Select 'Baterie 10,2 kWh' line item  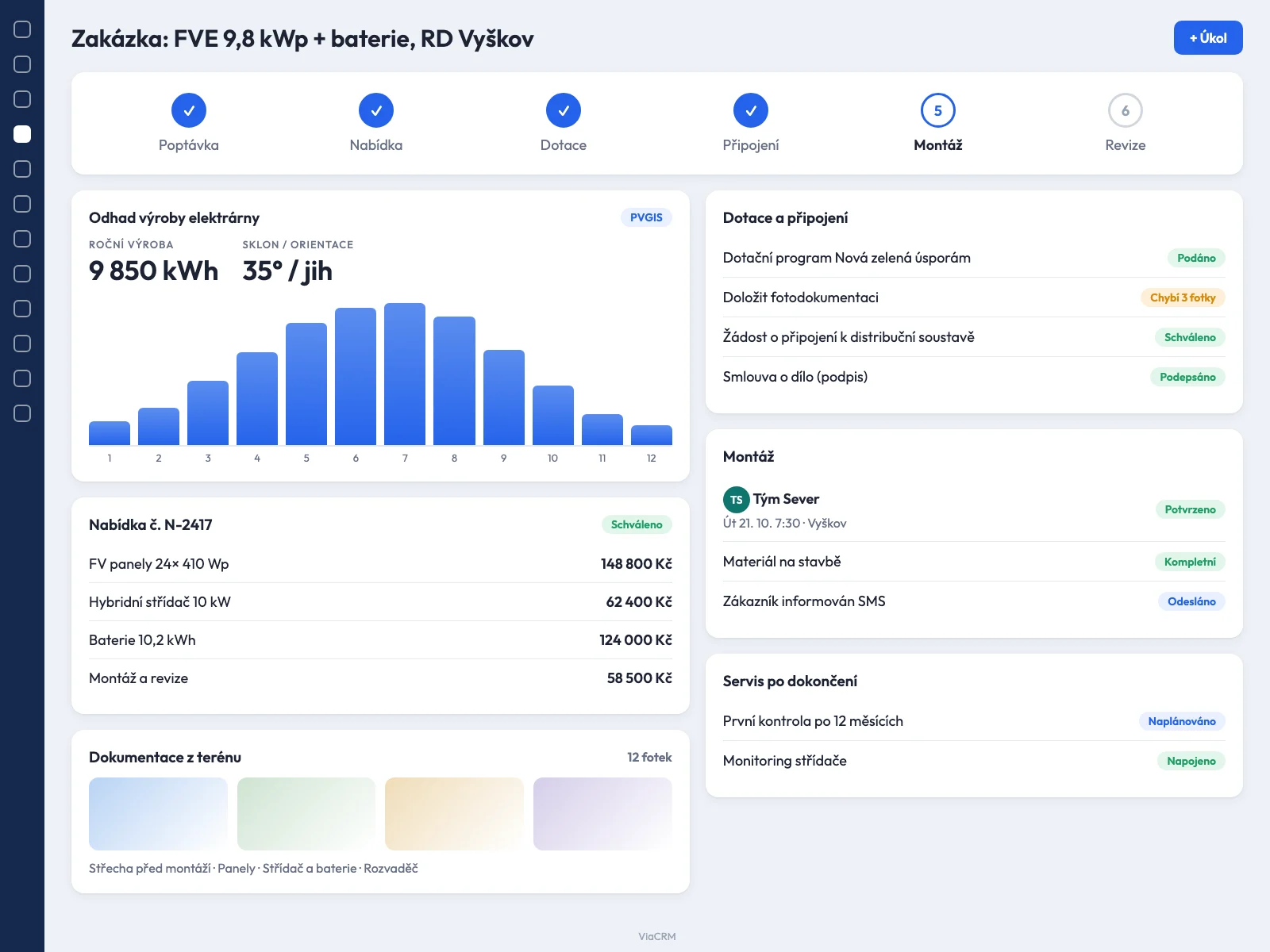[380, 640]
